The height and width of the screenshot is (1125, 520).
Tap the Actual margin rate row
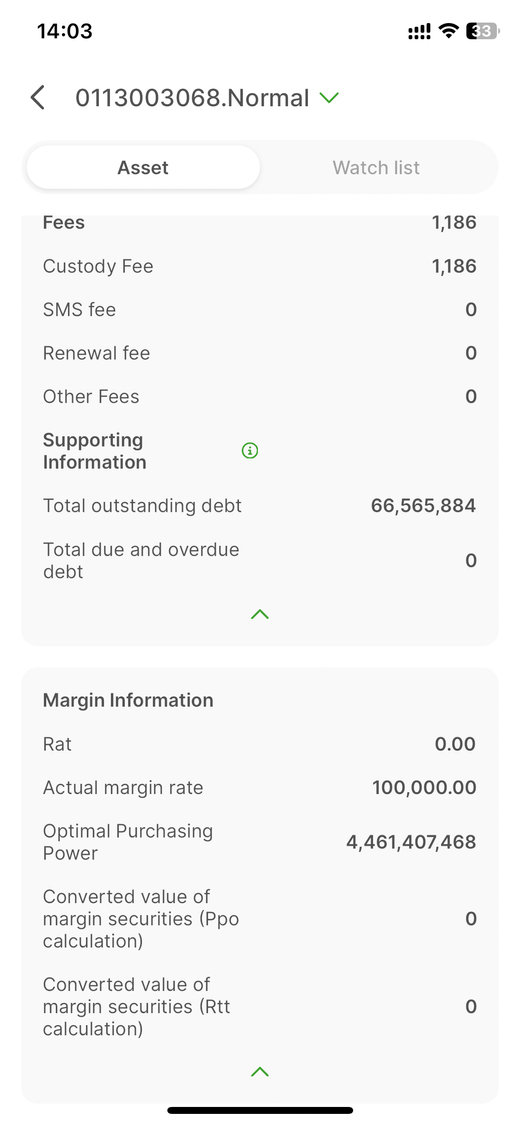[x=260, y=788]
